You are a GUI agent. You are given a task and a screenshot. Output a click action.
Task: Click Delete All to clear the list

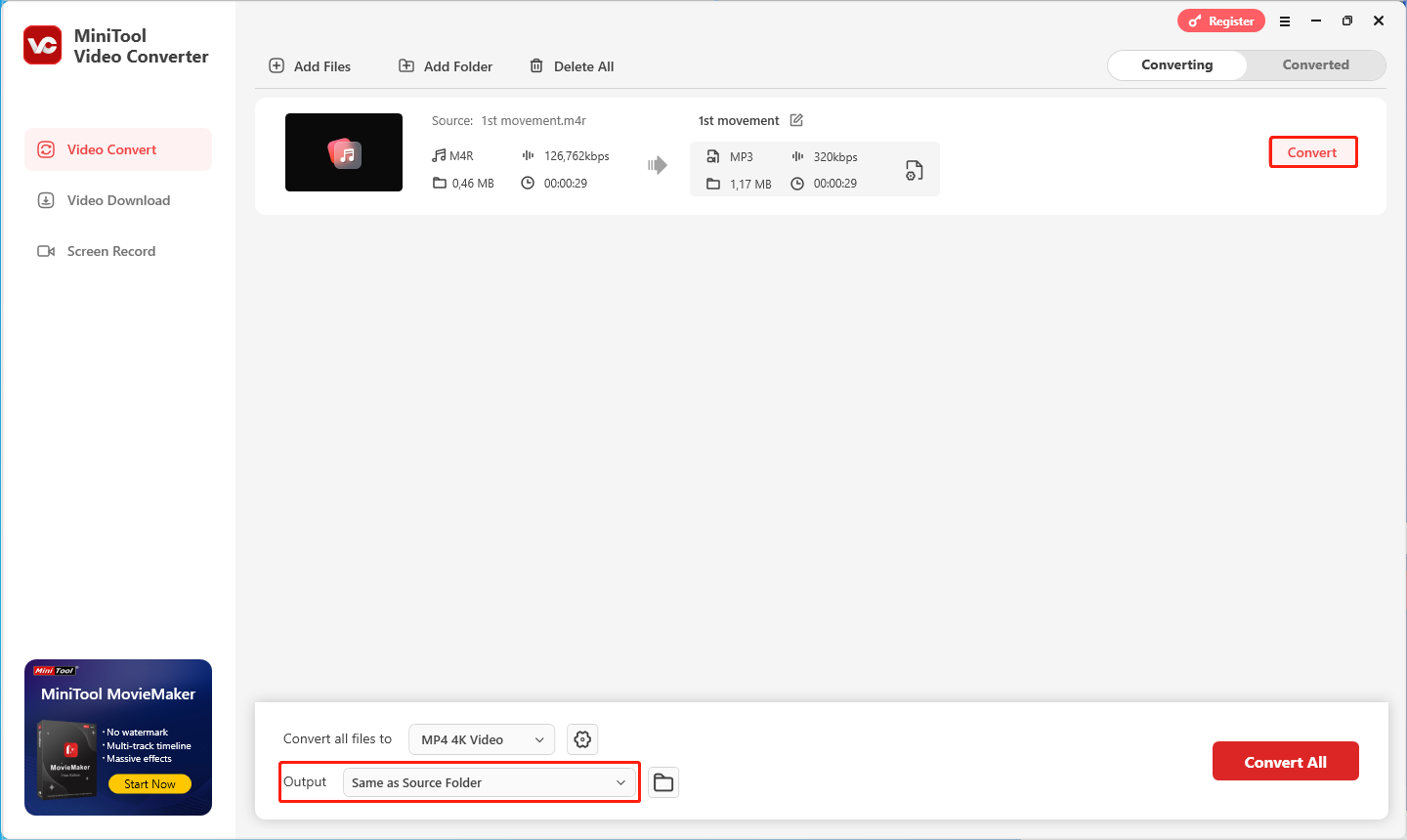pyautogui.click(x=572, y=66)
